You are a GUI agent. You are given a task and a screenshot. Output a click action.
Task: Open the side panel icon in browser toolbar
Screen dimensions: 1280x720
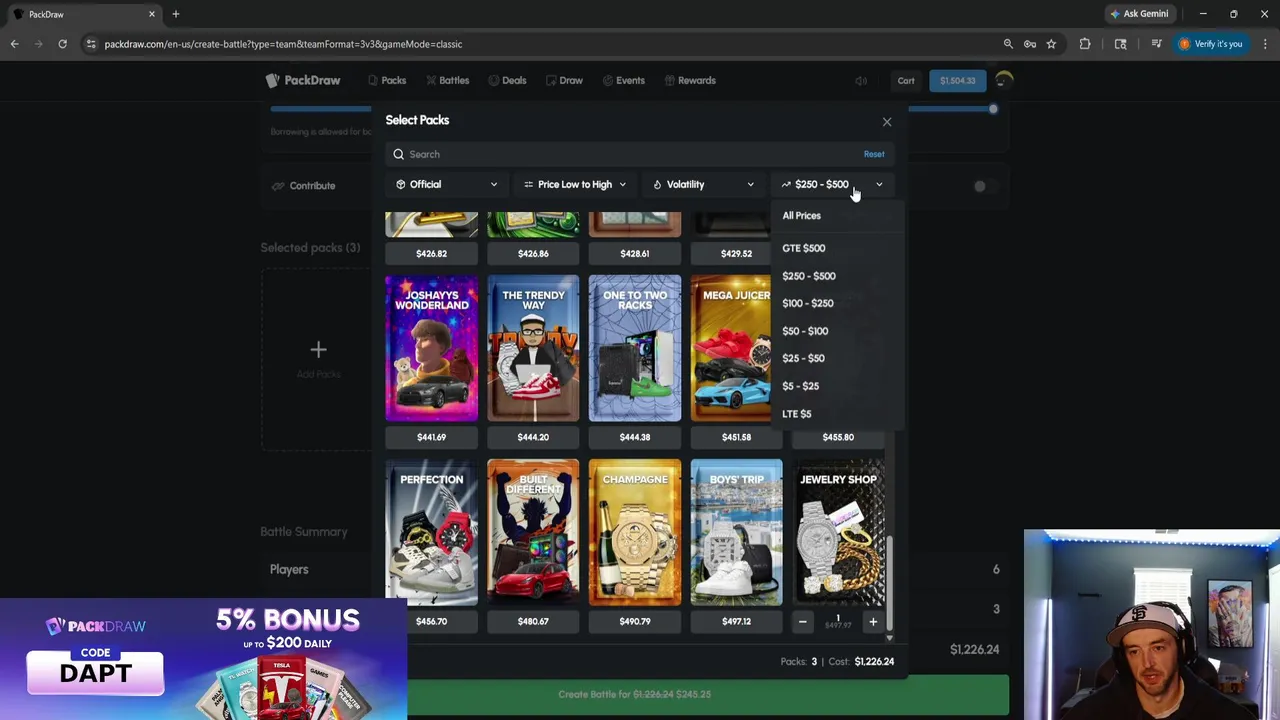click(x=1121, y=44)
